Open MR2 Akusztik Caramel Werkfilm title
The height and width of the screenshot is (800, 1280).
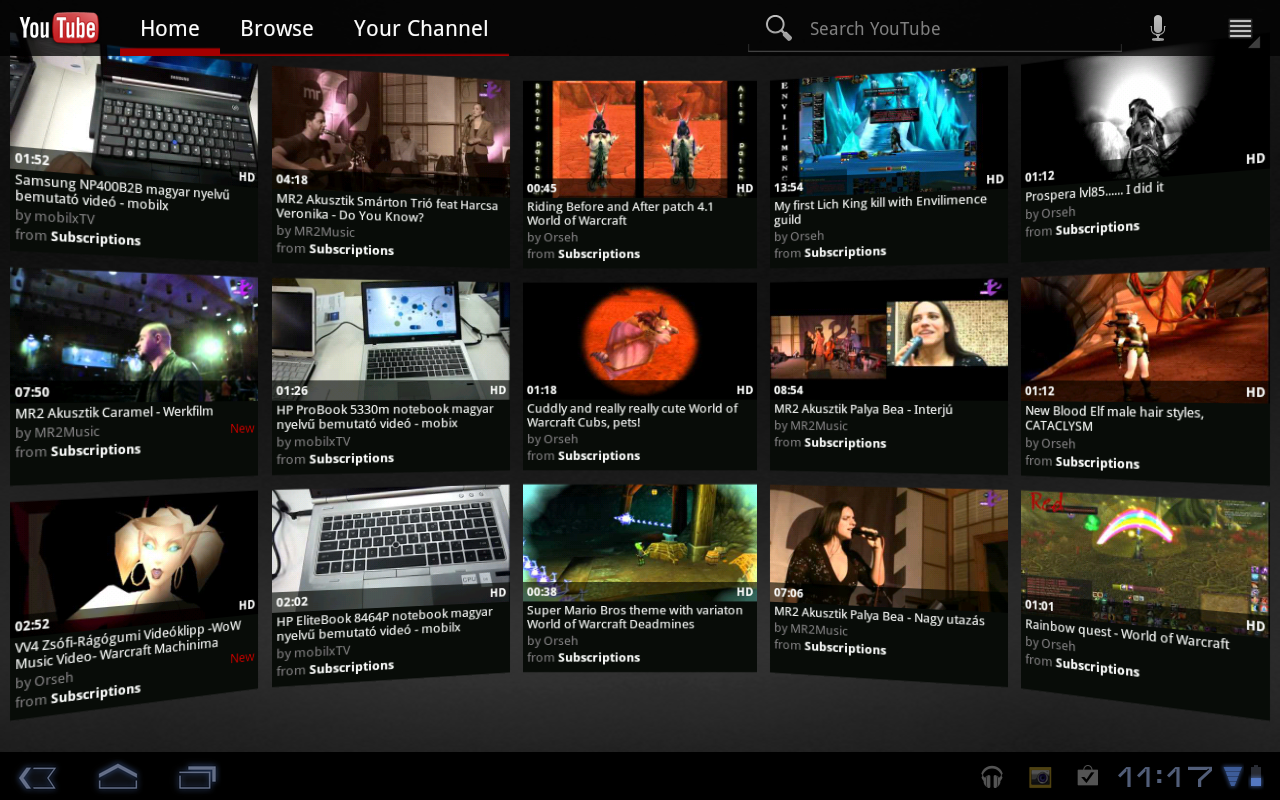114,412
